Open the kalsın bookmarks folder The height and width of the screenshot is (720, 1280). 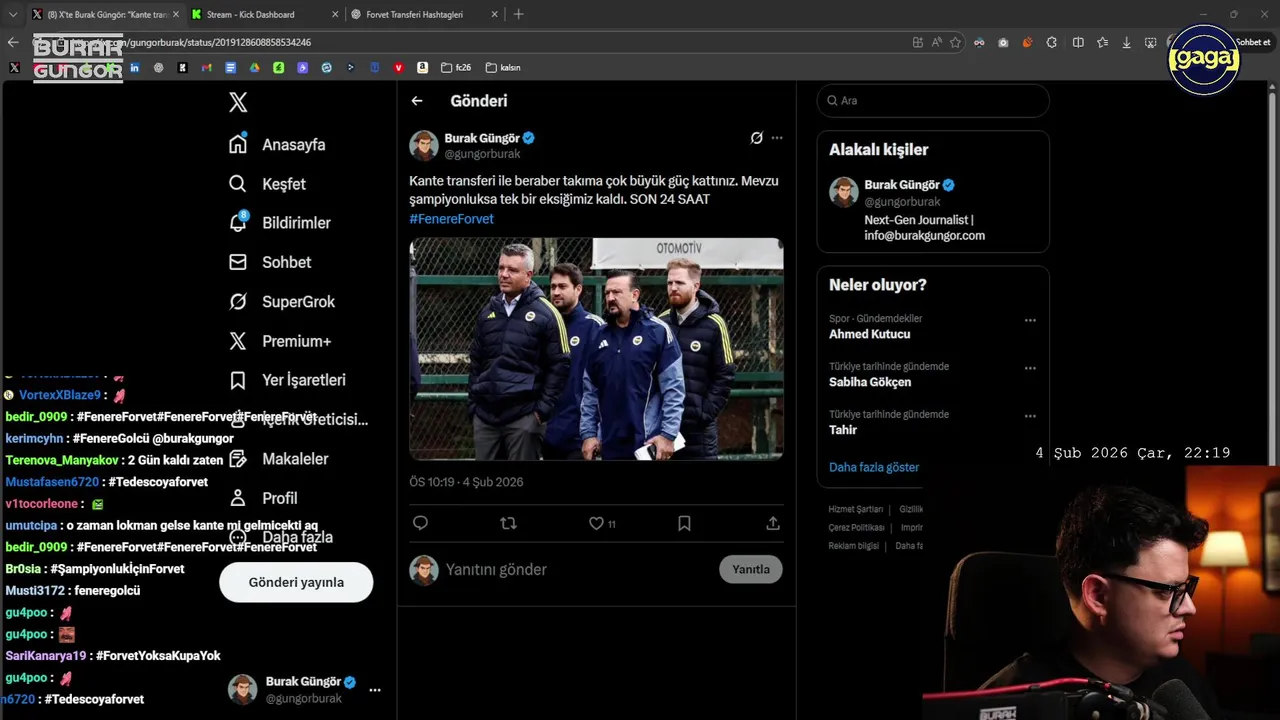pyautogui.click(x=503, y=68)
